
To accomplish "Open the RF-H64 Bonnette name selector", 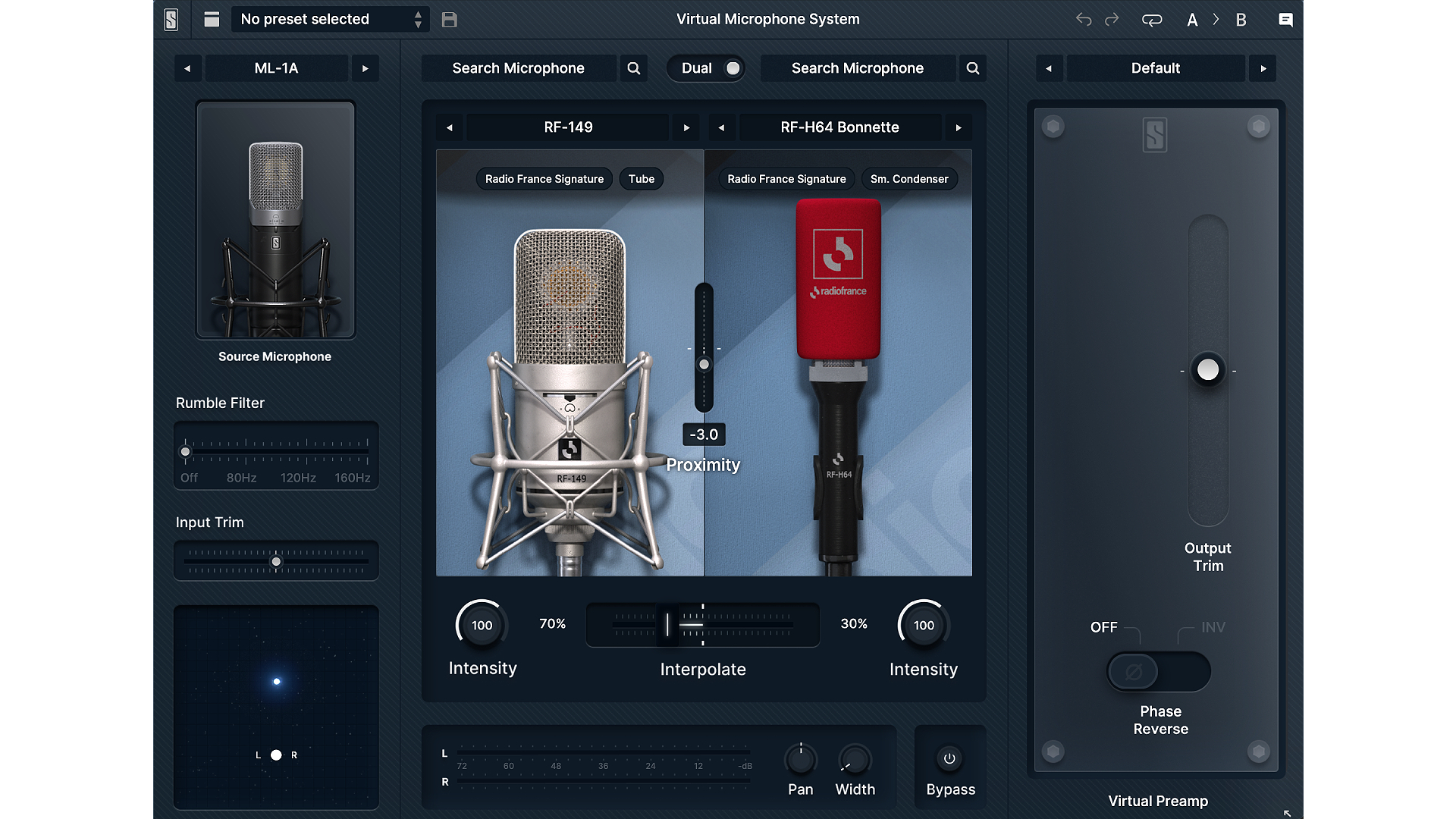I will coord(840,127).
